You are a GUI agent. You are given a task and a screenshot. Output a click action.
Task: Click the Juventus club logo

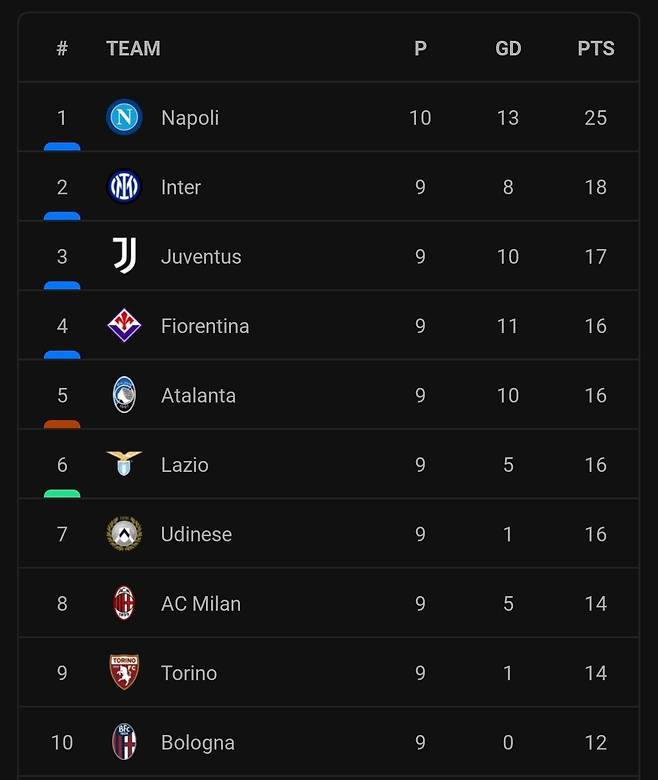(124, 256)
